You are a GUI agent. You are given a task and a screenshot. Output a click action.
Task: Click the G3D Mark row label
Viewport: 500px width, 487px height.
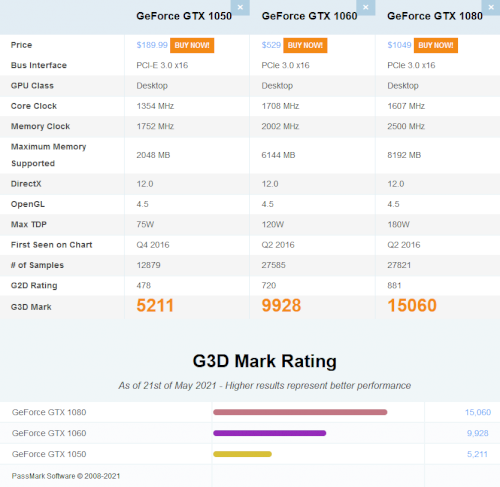[31, 307]
